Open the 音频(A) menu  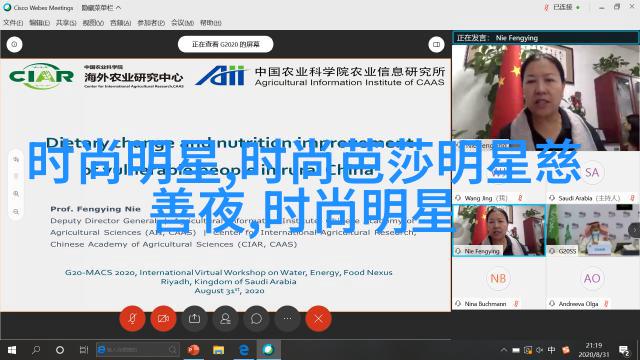[x=120, y=23]
